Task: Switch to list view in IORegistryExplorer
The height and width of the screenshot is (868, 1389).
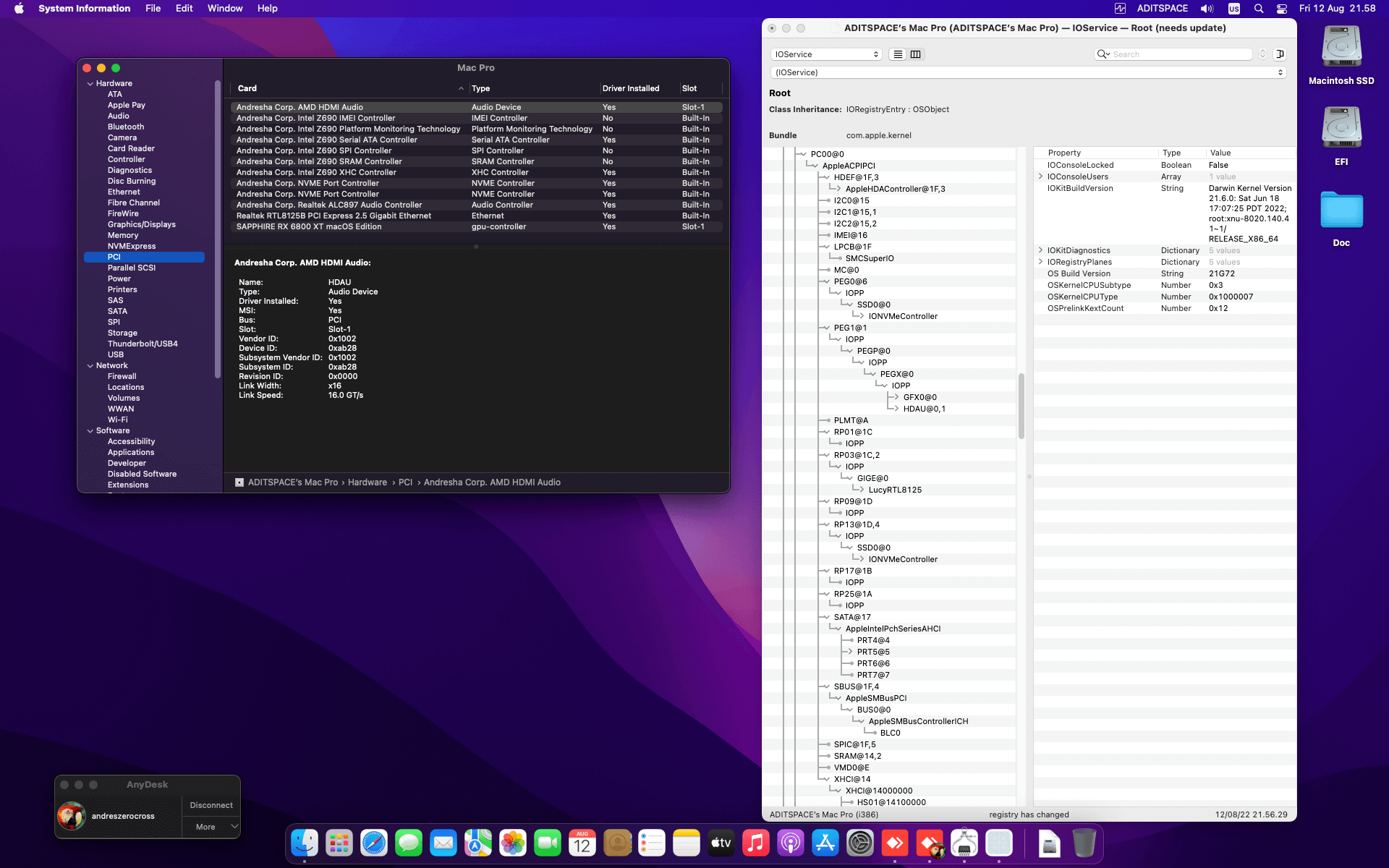Action: pyautogui.click(x=898, y=54)
